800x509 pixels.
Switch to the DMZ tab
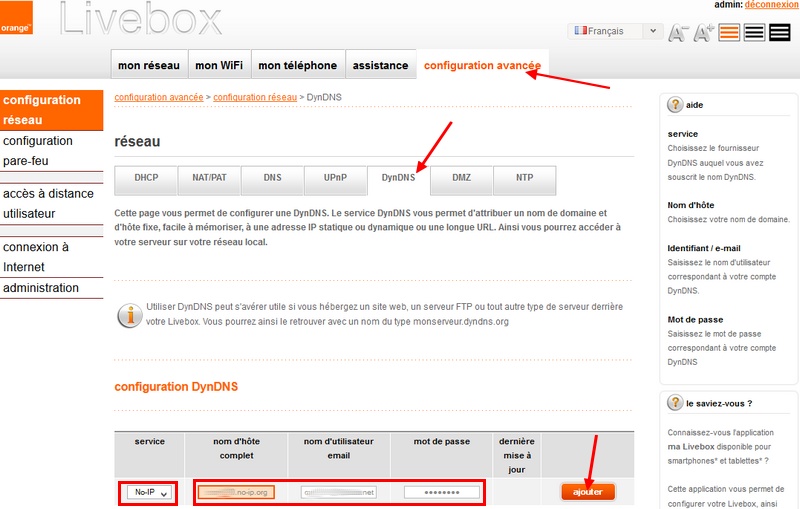[461, 178]
